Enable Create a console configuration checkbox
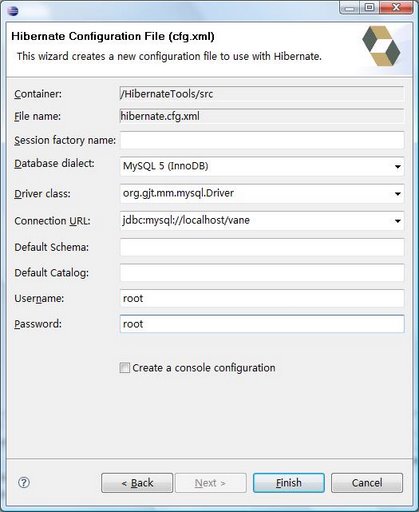Viewport: 419px width, 512px height. click(125, 368)
